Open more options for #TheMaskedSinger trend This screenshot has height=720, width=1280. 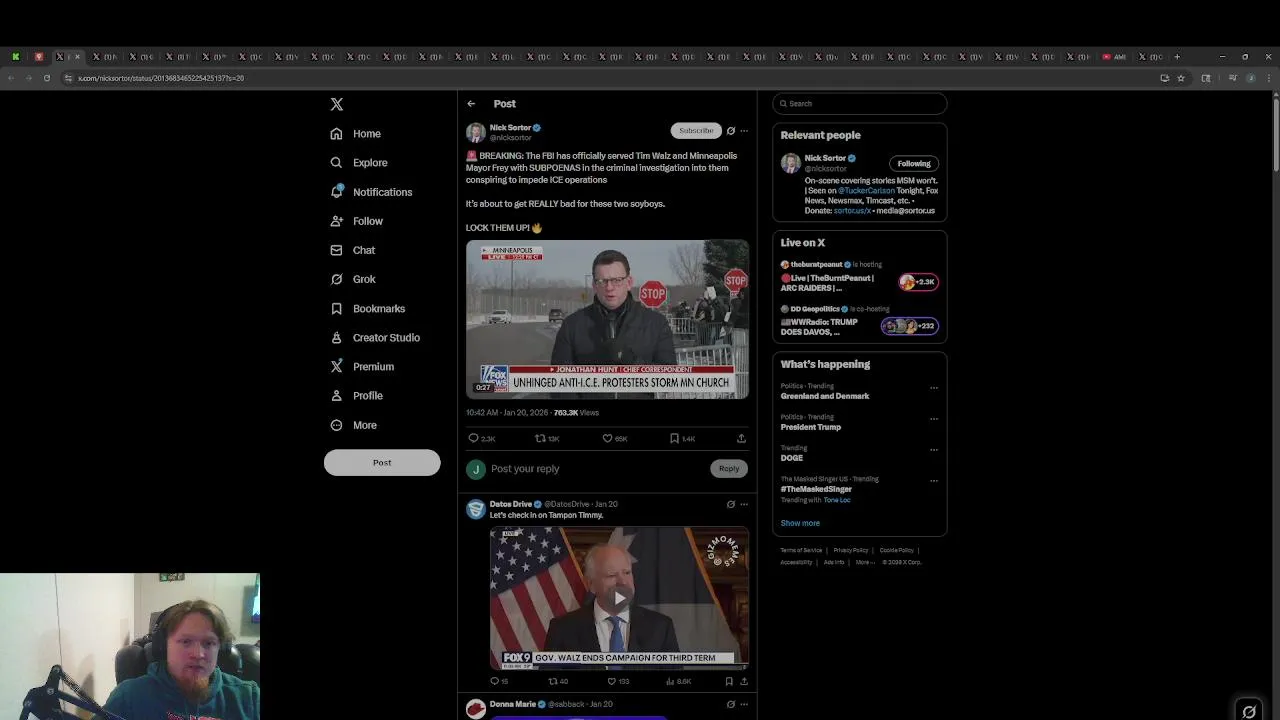tap(934, 481)
